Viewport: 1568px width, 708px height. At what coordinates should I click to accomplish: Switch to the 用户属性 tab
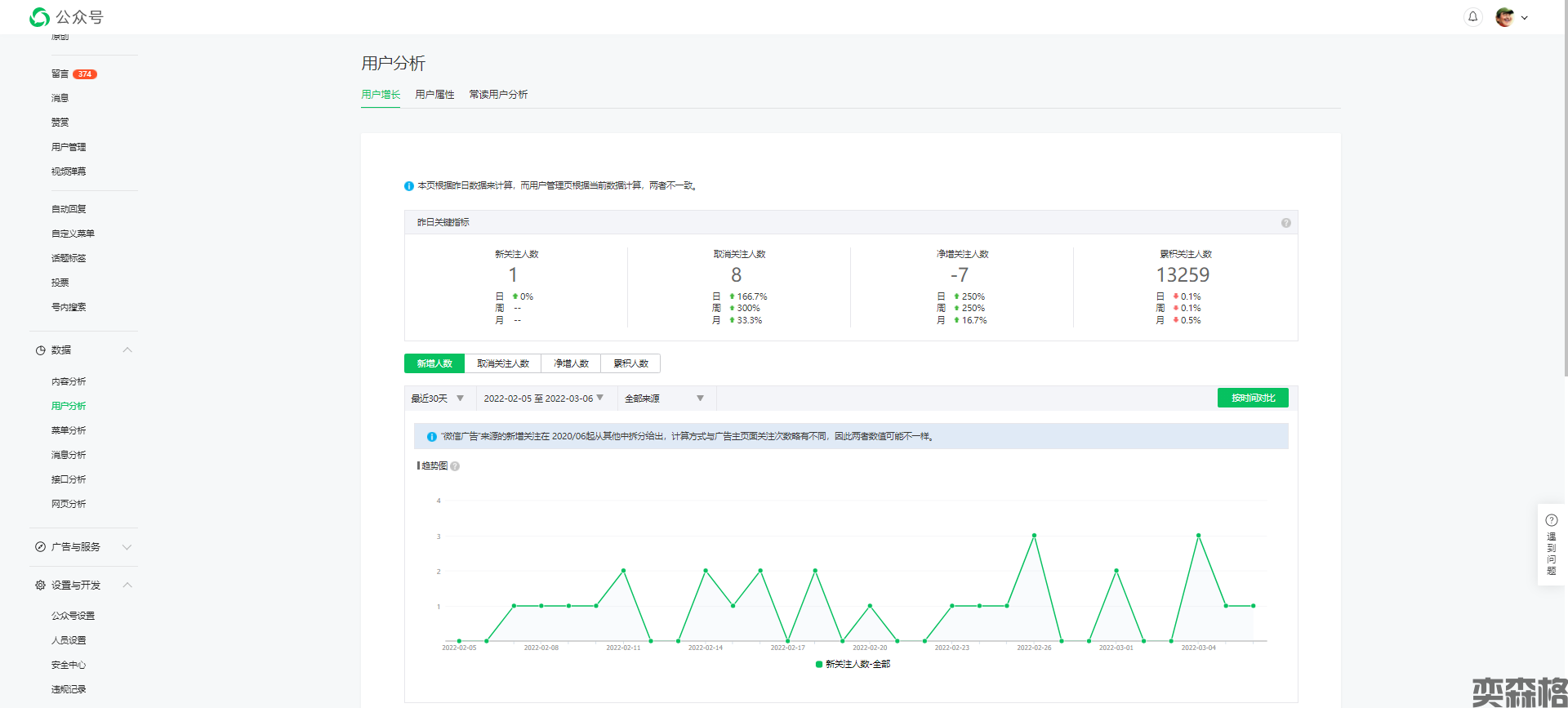tap(434, 95)
